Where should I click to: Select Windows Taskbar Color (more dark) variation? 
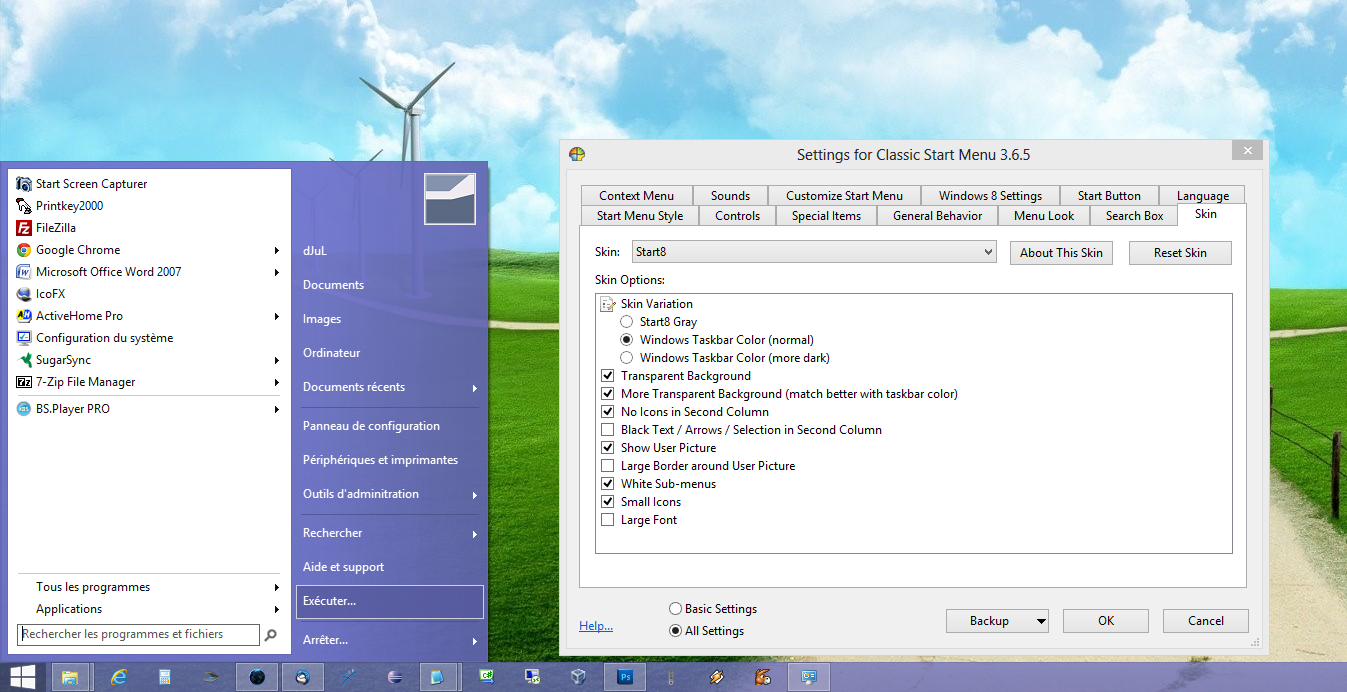(627, 357)
